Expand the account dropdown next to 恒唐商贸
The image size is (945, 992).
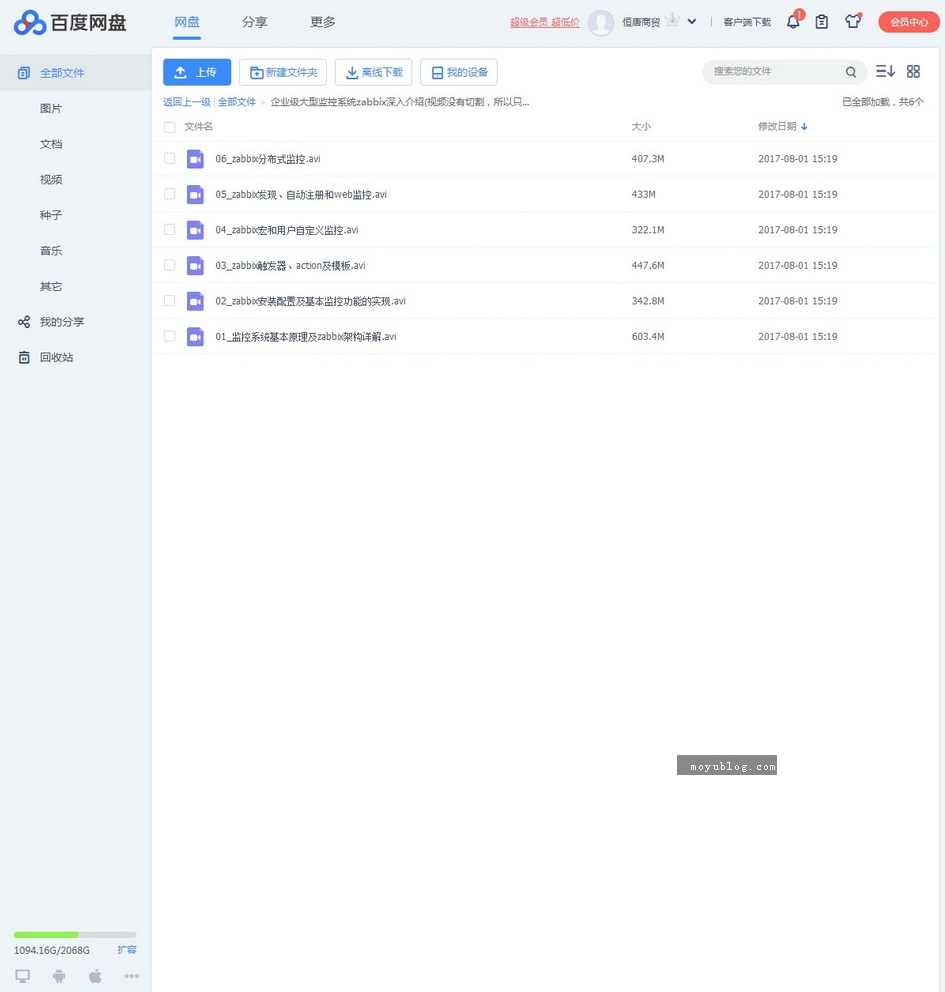pyautogui.click(x=690, y=21)
